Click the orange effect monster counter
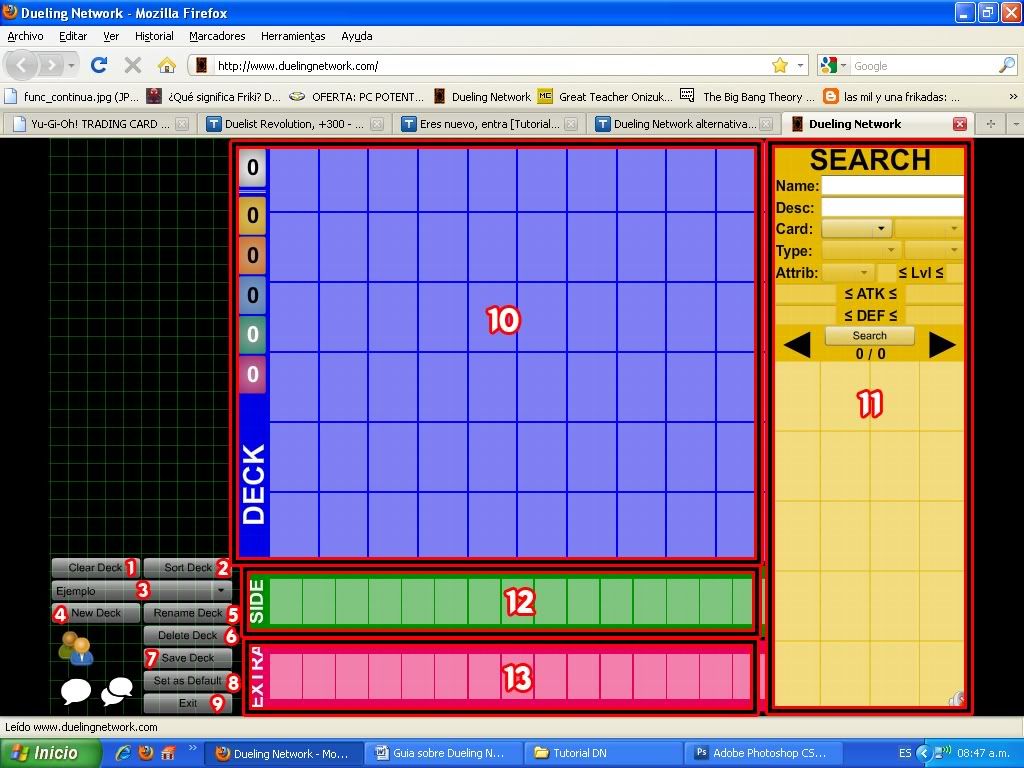 click(253, 255)
